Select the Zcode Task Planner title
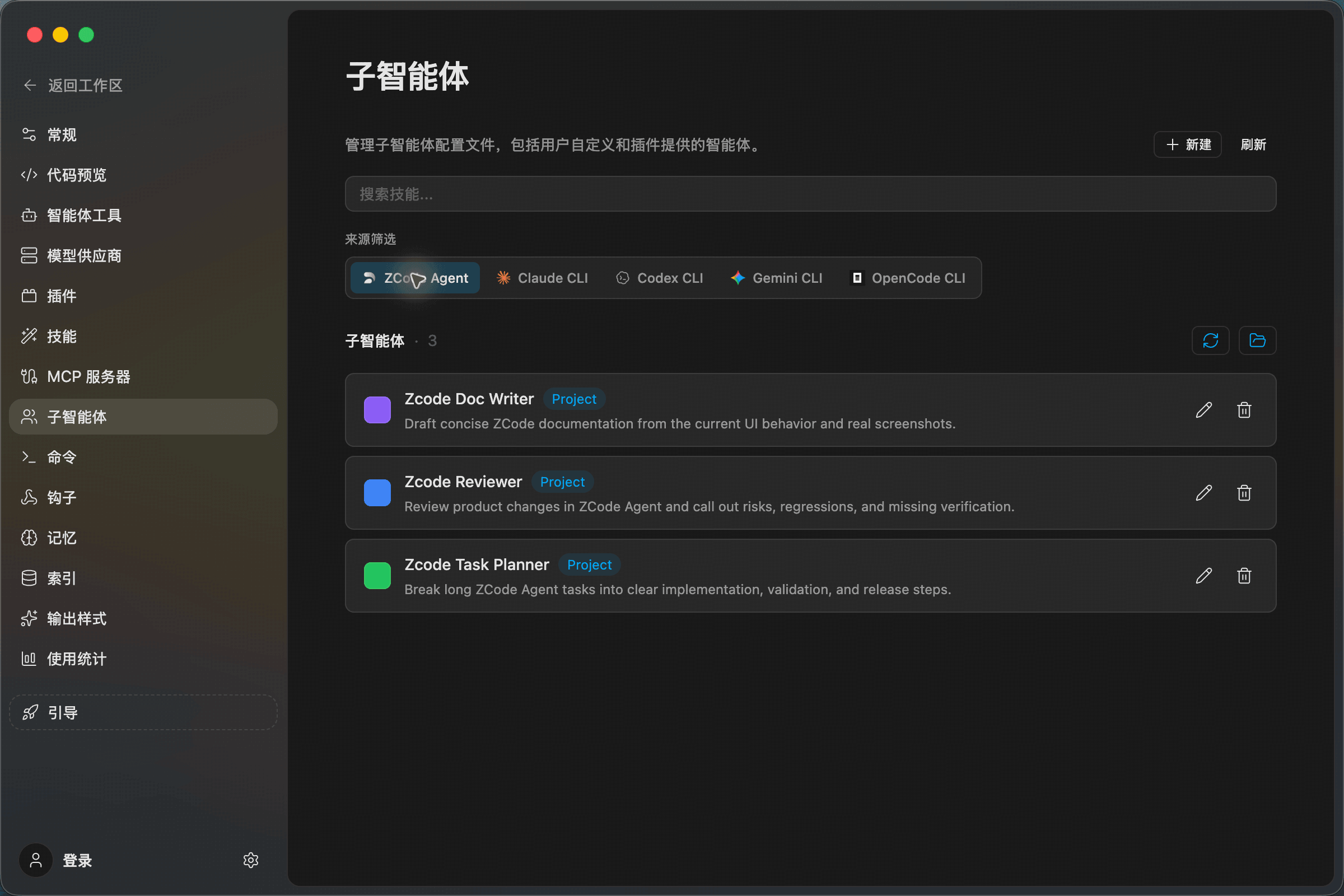Image resolution: width=1344 pixels, height=896 pixels. tap(477, 564)
